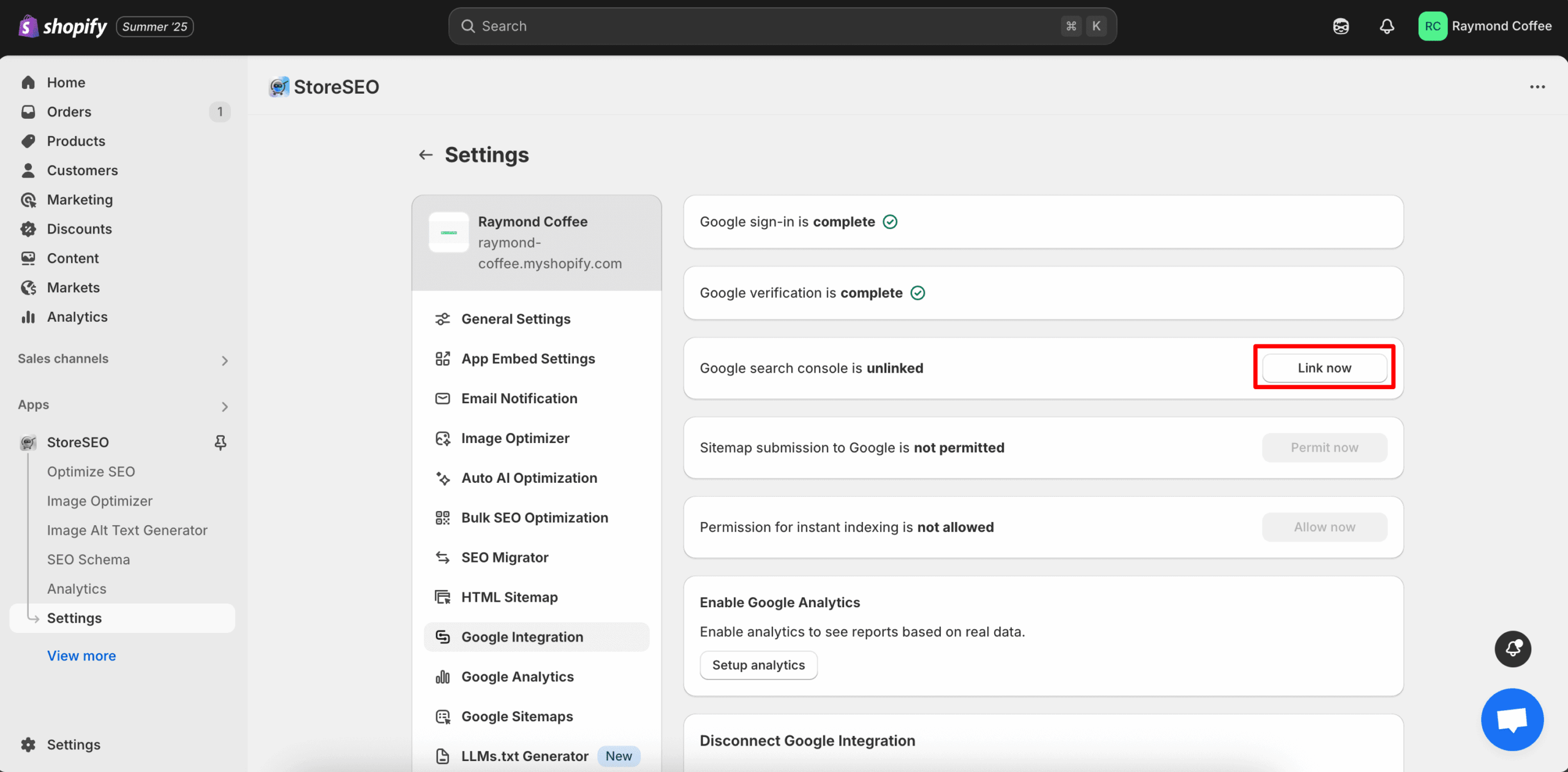Click the Orders count badge 1
The width and height of the screenshot is (1568, 772).
(x=220, y=112)
